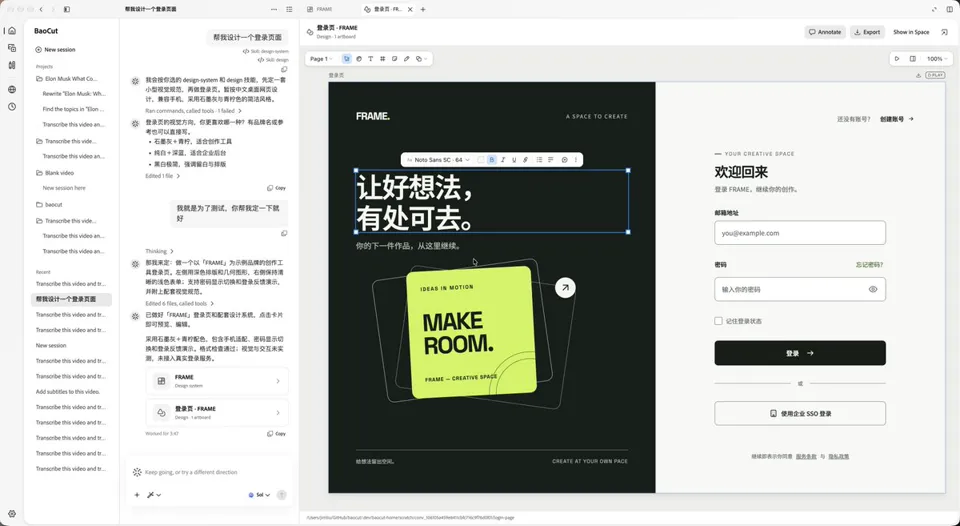Add a new tab with plus

pyautogui.click(x=422, y=9)
